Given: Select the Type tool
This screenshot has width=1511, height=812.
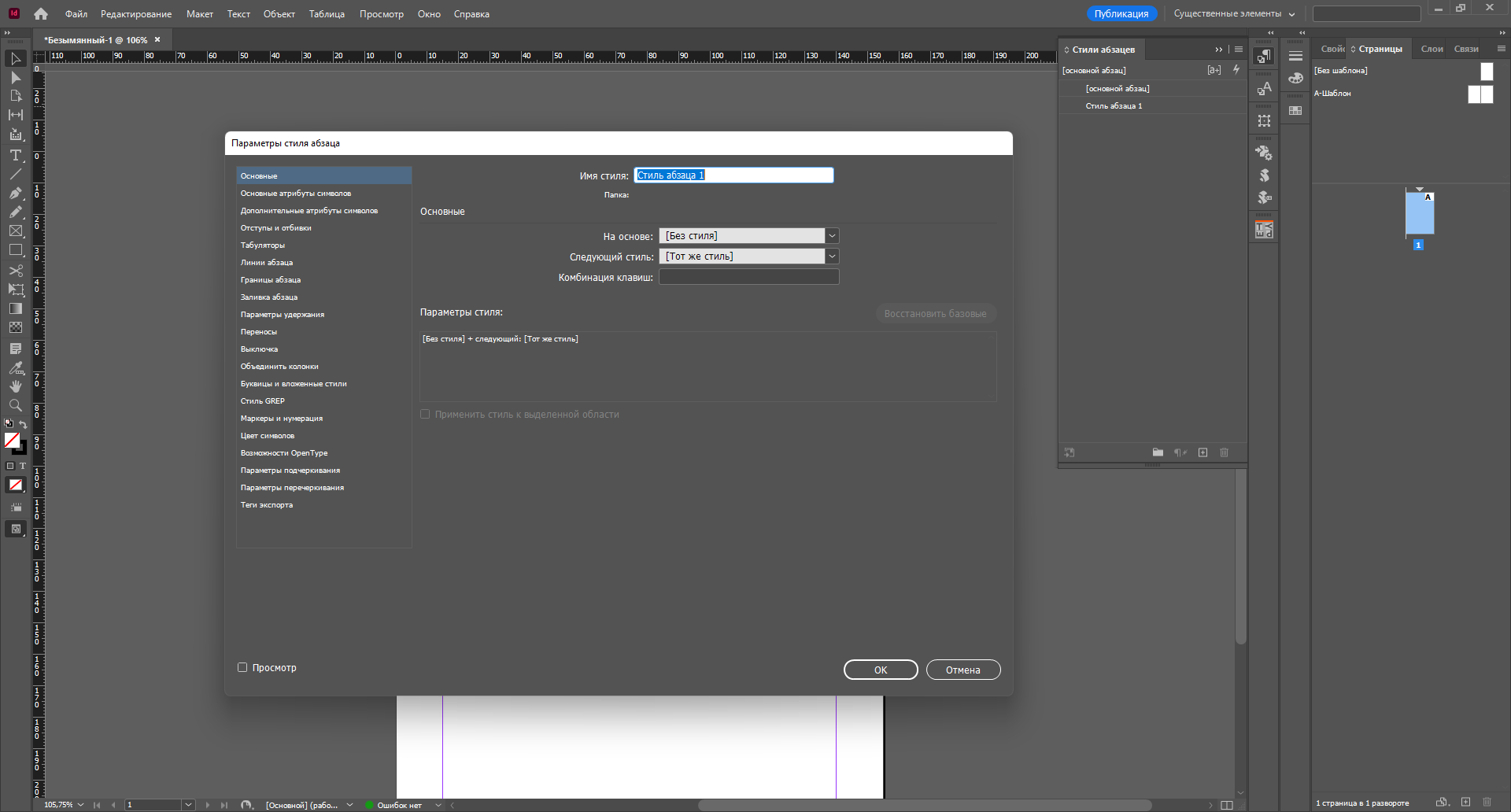Looking at the screenshot, I should pyautogui.click(x=16, y=155).
